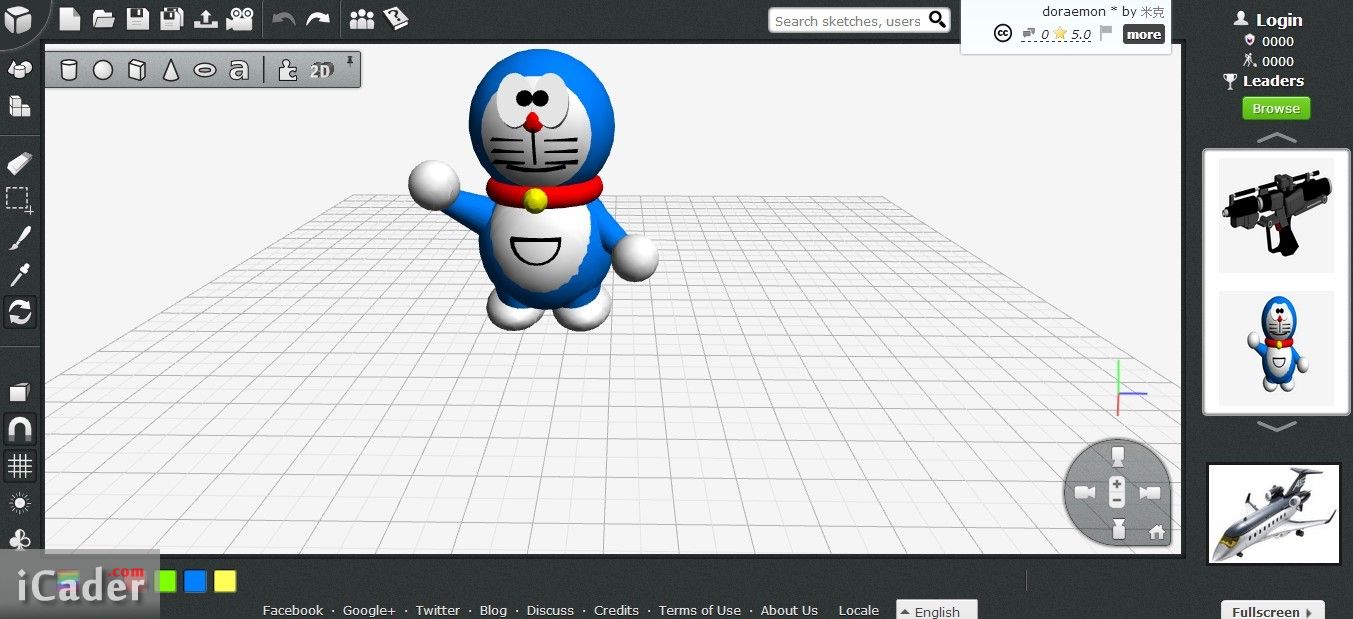Flag the doraemon sketch

1106,33
